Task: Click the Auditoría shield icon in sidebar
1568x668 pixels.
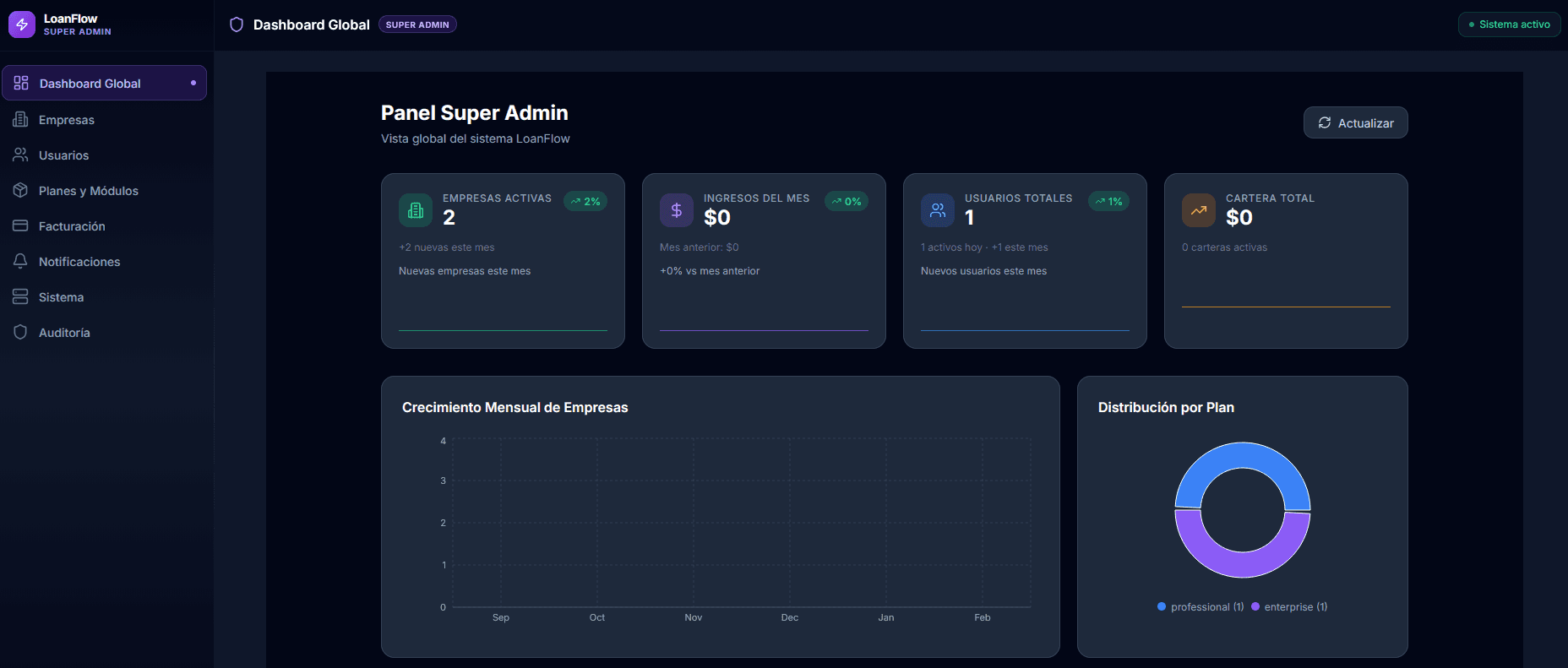Action: [20, 333]
